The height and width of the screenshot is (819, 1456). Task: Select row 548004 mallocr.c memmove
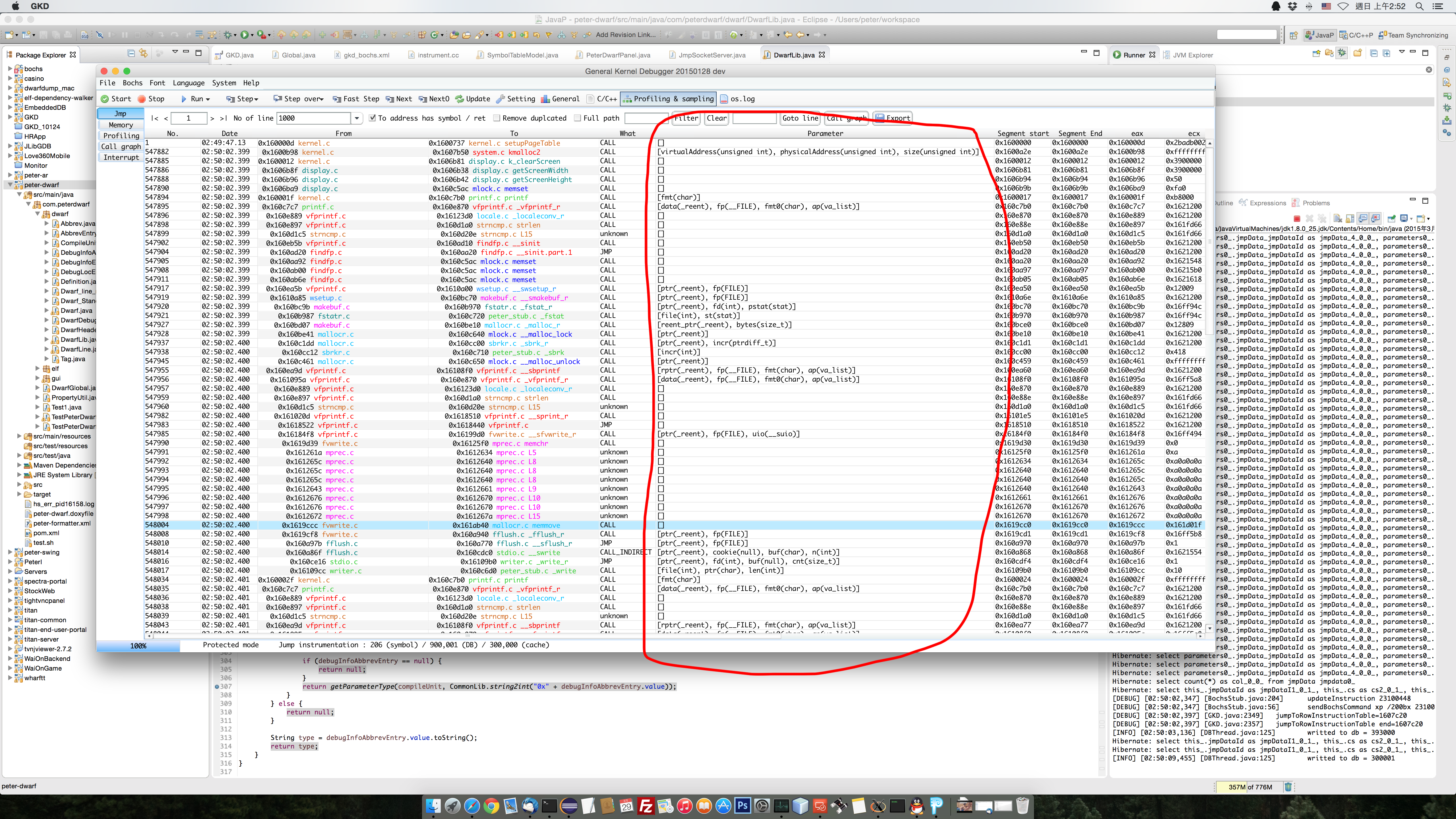pos(675,525)
